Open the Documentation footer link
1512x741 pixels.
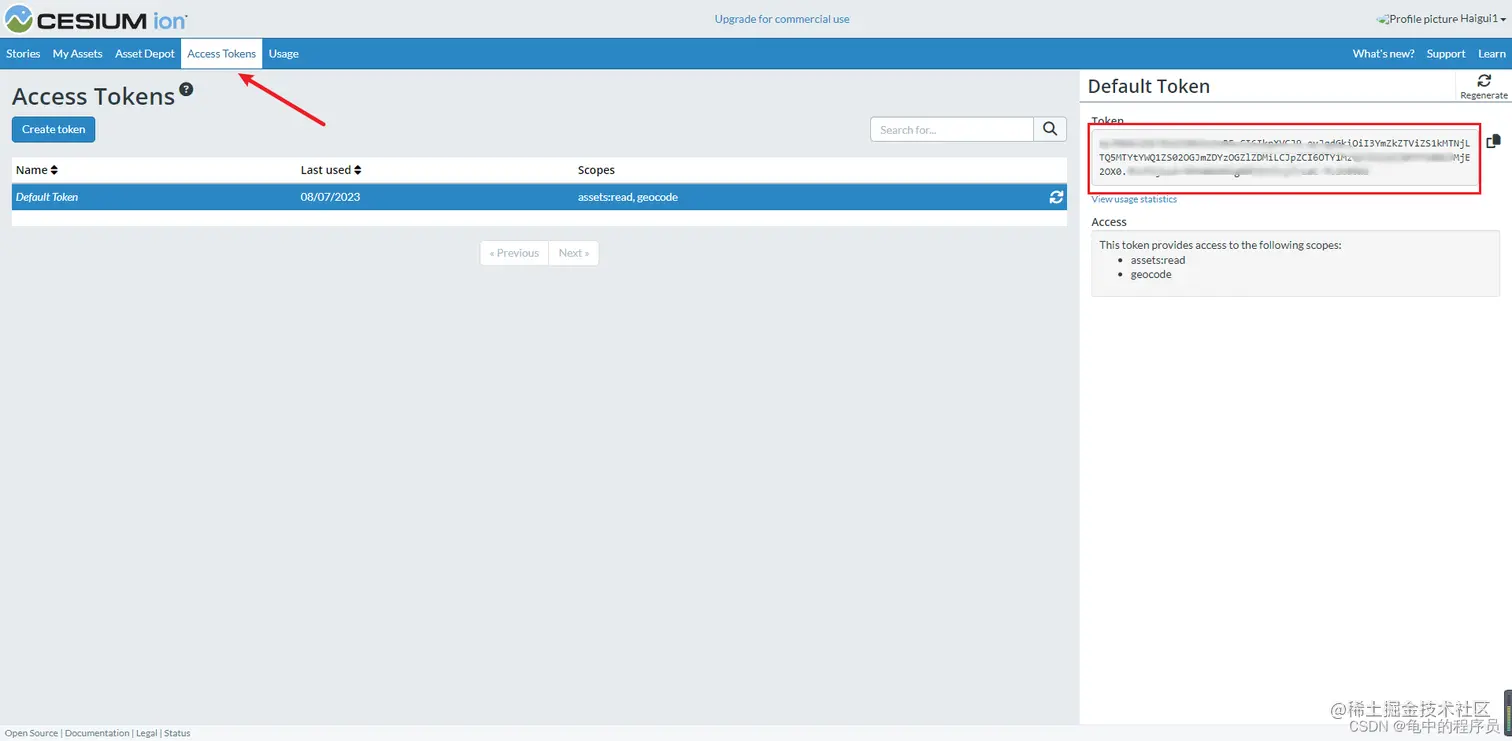click(x=97, y=733)
